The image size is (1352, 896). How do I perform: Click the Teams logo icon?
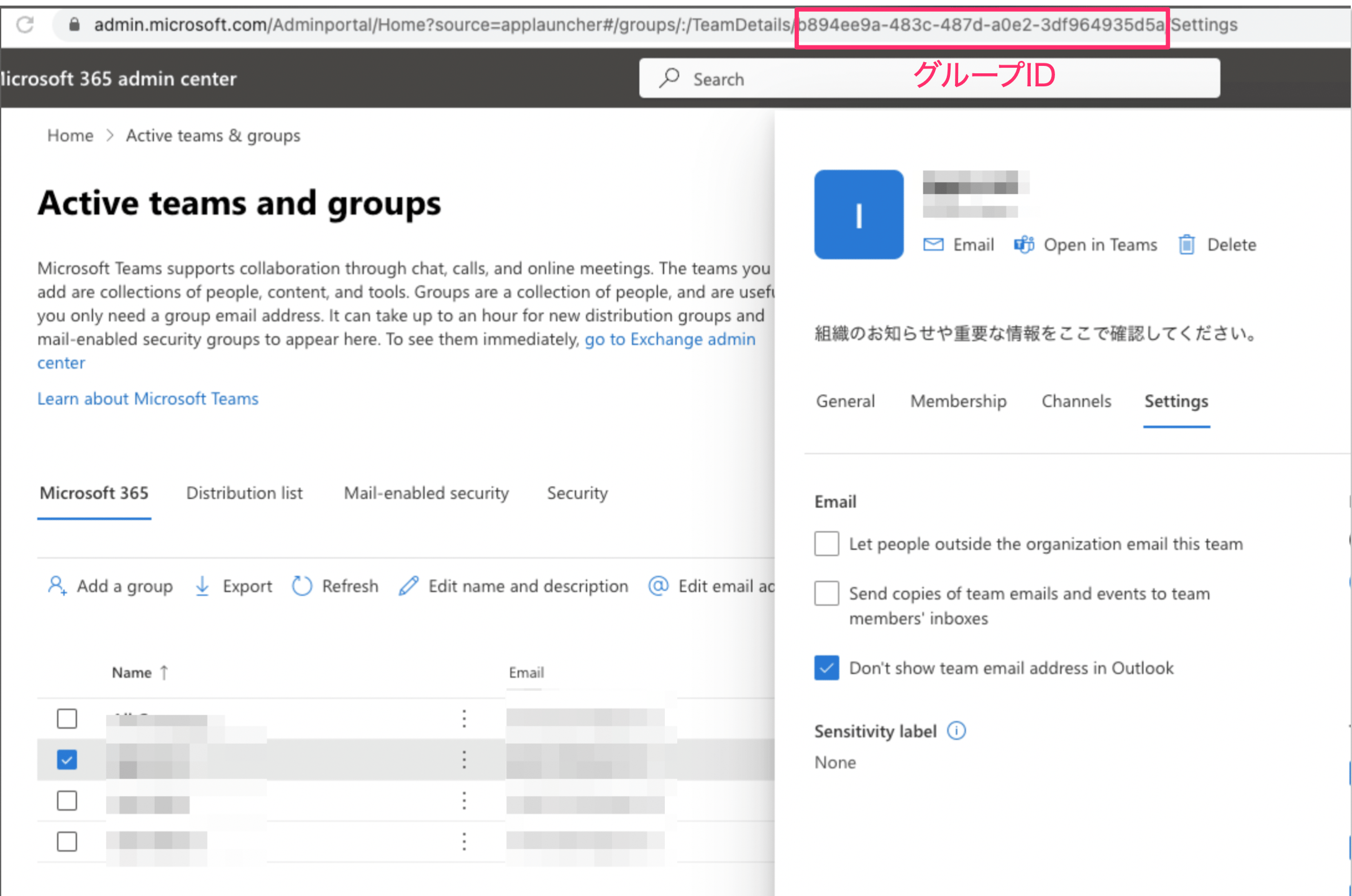(x=1024, y=245)
